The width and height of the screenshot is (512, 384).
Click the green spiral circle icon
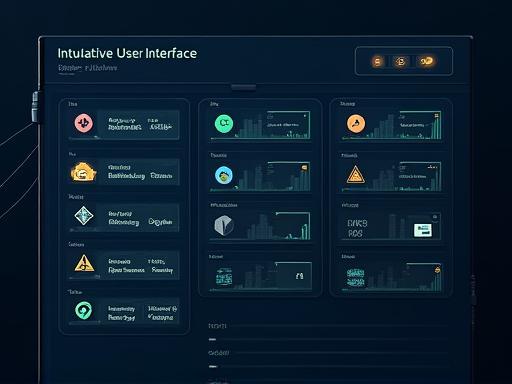click(83, 310)
